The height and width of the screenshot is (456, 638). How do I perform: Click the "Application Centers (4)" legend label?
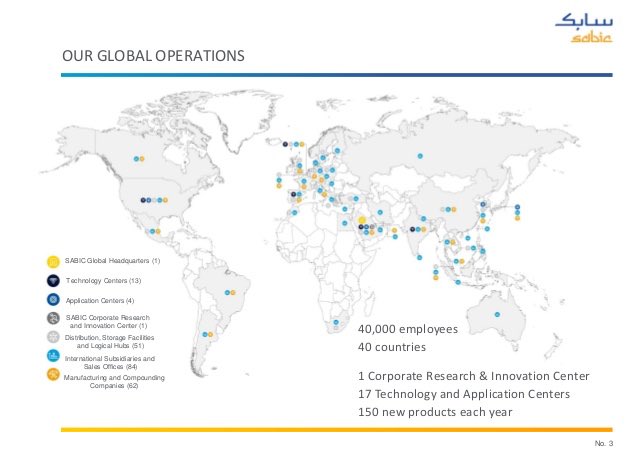(x=100, y=301)
